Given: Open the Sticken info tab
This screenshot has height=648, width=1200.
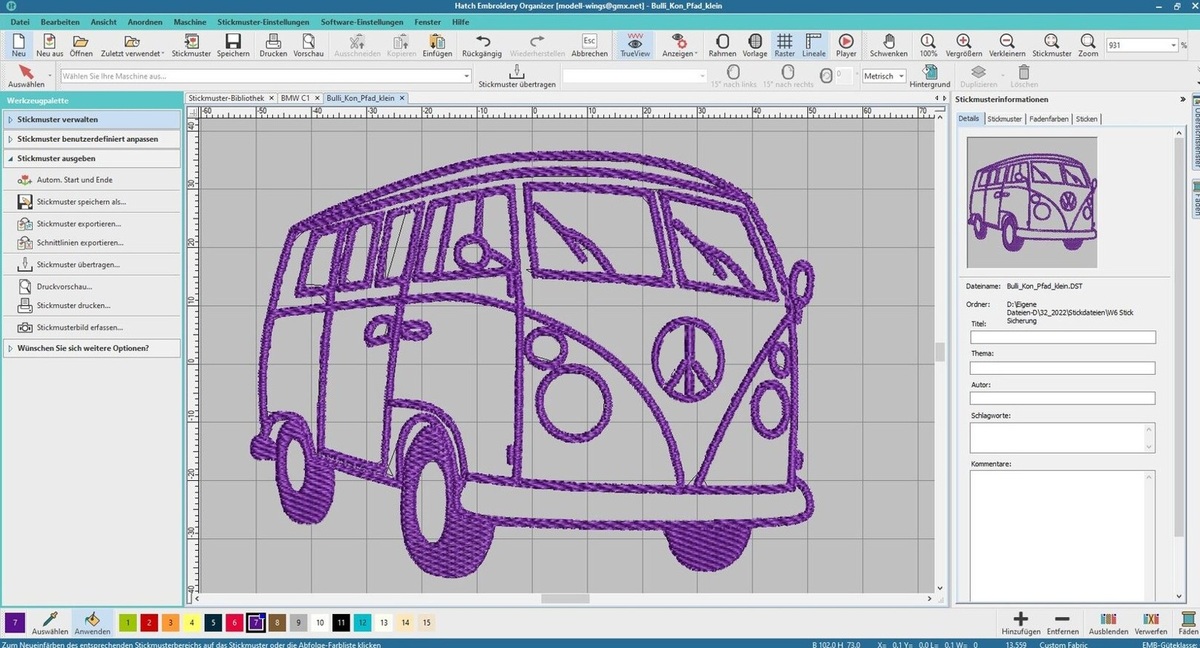Looking at the screenshot, I should pos(1087,119).
